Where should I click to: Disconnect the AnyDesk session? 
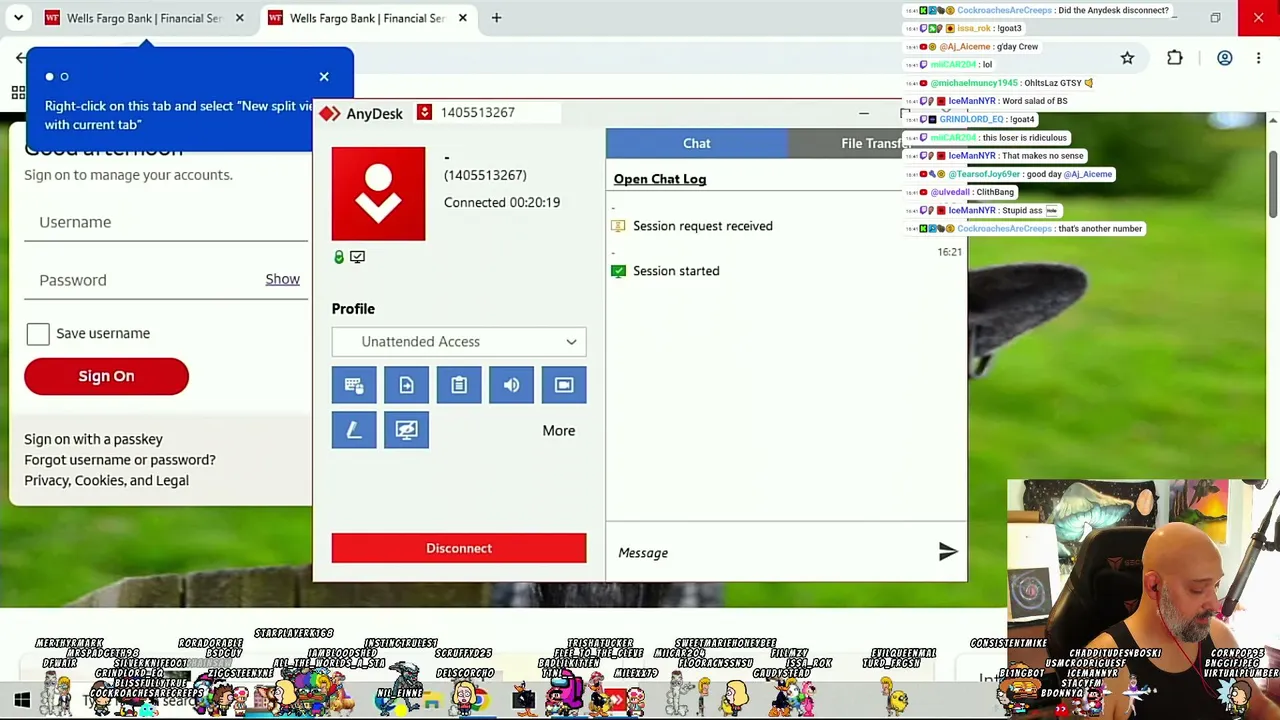[x=459, y=548]
